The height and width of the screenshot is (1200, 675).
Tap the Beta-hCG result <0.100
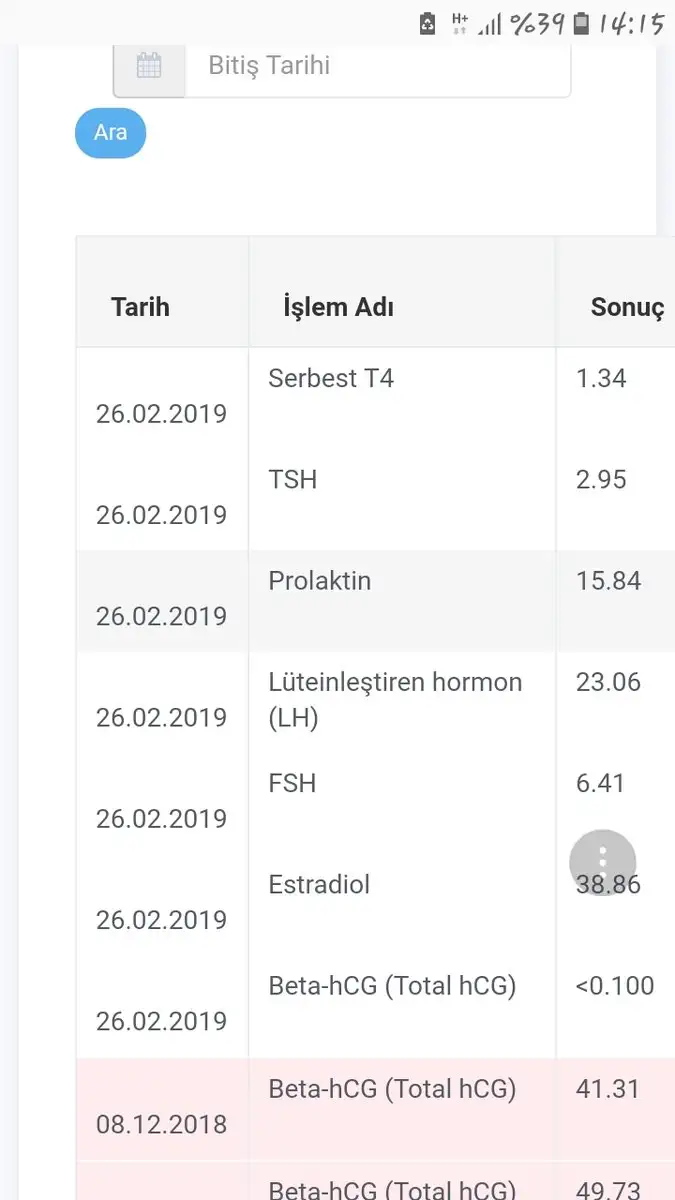click(614, 986)
